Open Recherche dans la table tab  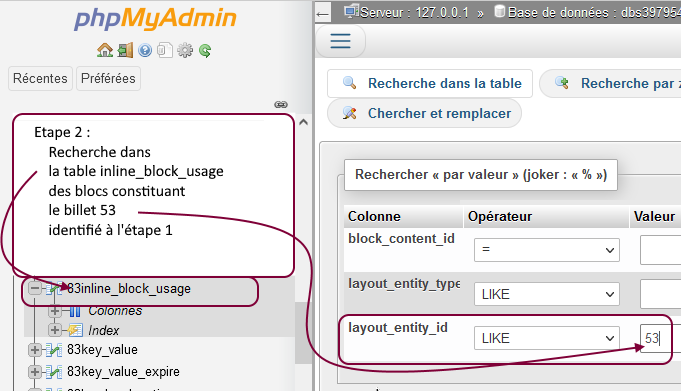point(430,83)
